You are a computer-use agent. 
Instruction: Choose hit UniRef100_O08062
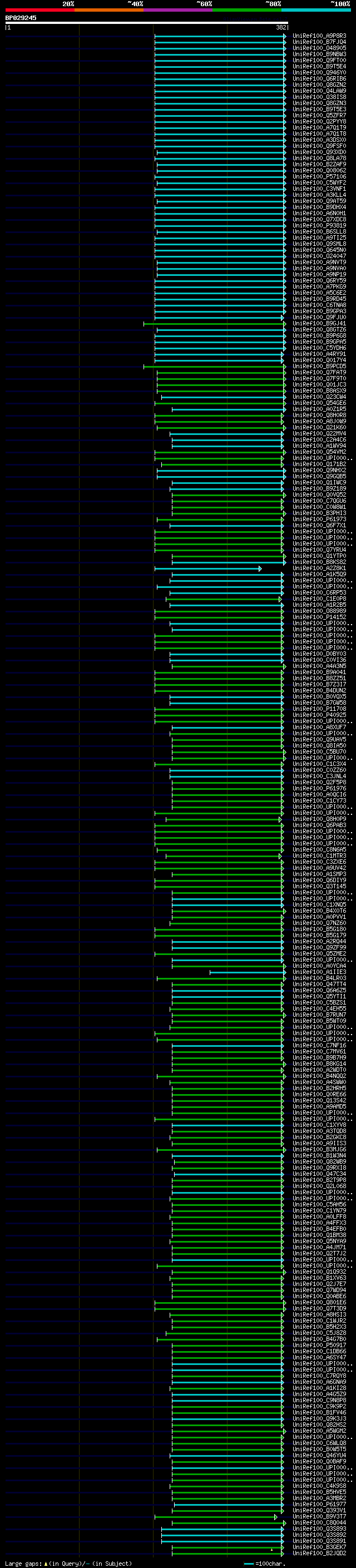pyautogui.click(x=319, y=170)
